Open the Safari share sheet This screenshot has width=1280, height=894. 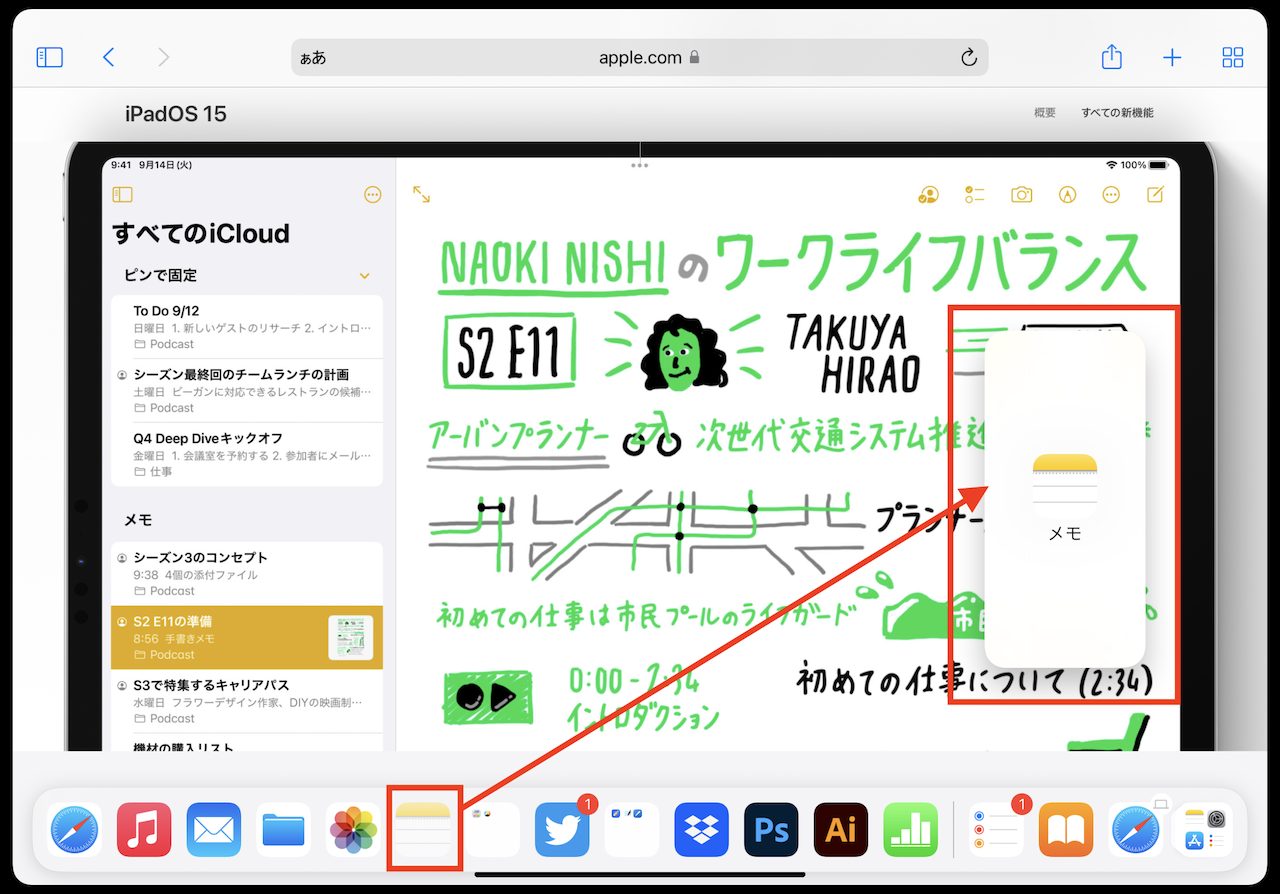(x=1111, y=57)
